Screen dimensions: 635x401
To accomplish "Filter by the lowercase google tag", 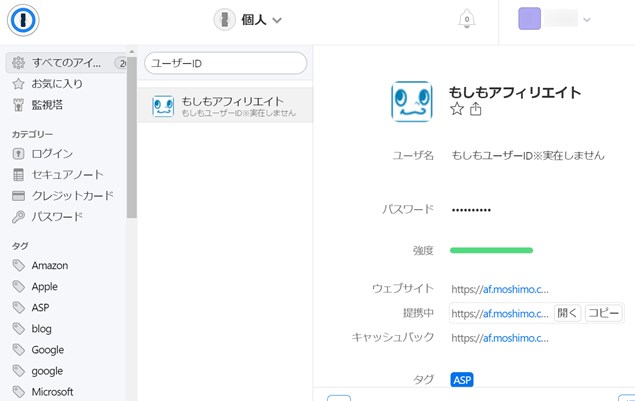I will click(47, 371).
